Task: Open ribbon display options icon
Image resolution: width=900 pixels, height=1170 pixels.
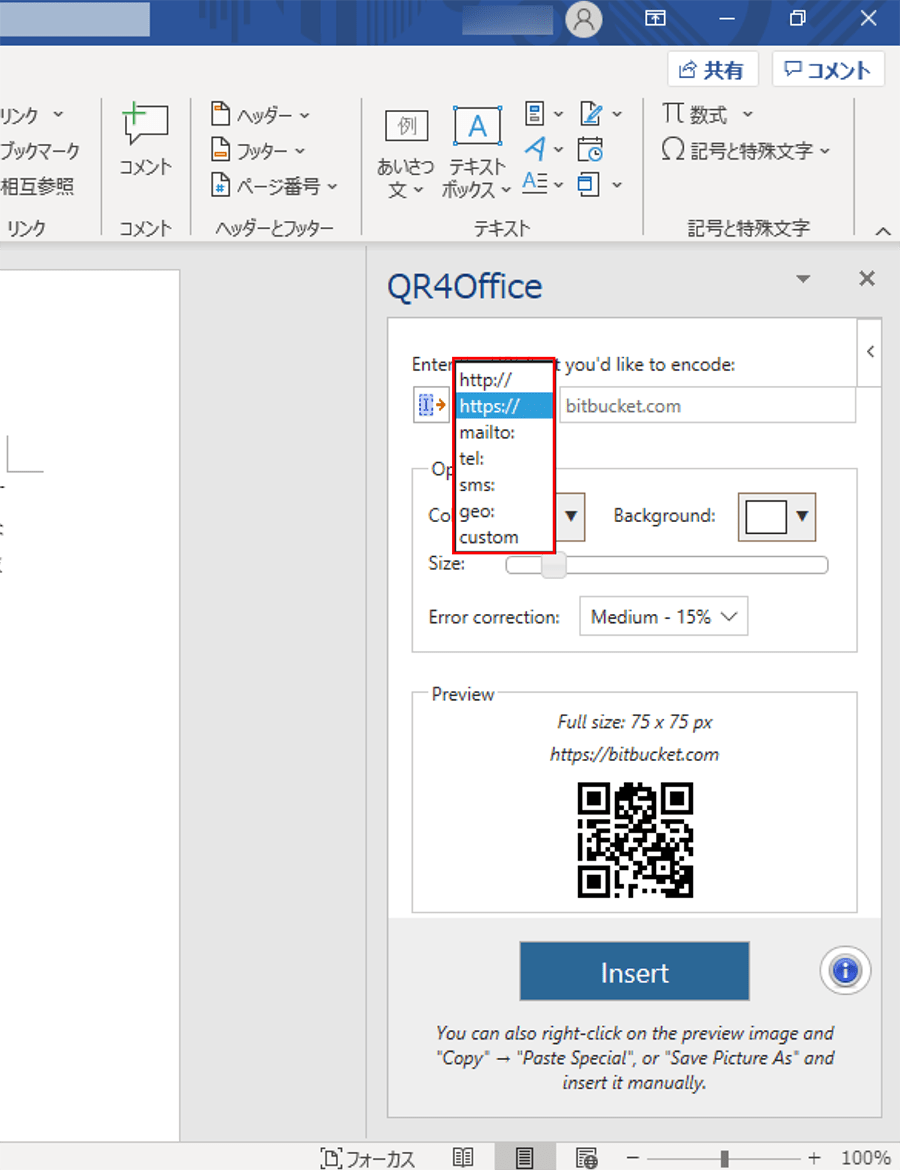Action: [654, 19]
